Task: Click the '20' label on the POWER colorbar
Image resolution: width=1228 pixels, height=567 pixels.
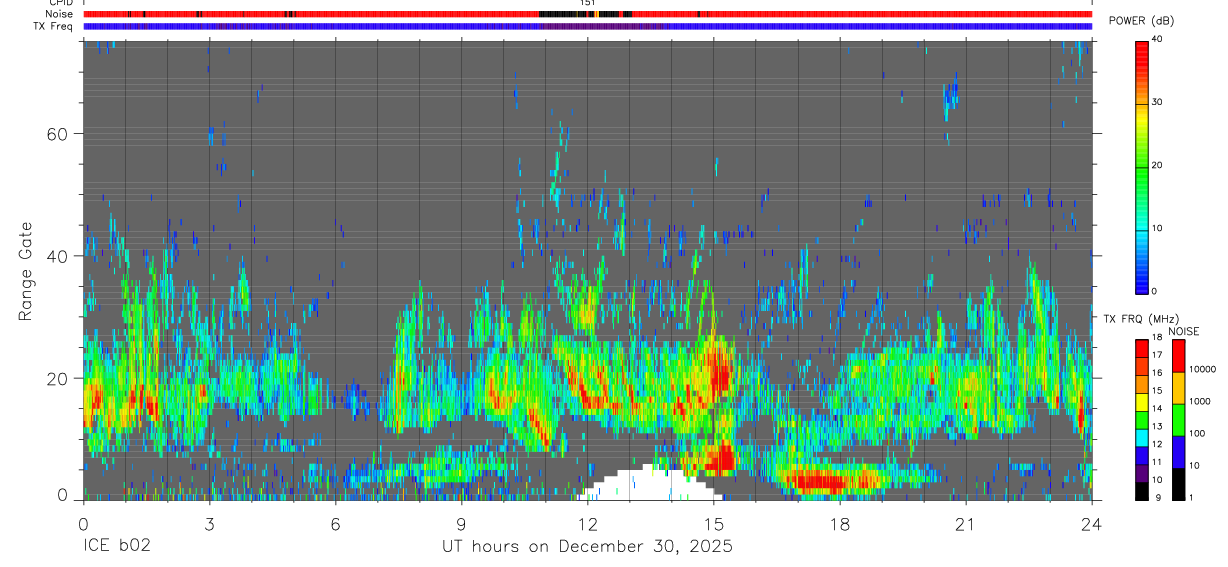Action: (x=1157, y=165)
